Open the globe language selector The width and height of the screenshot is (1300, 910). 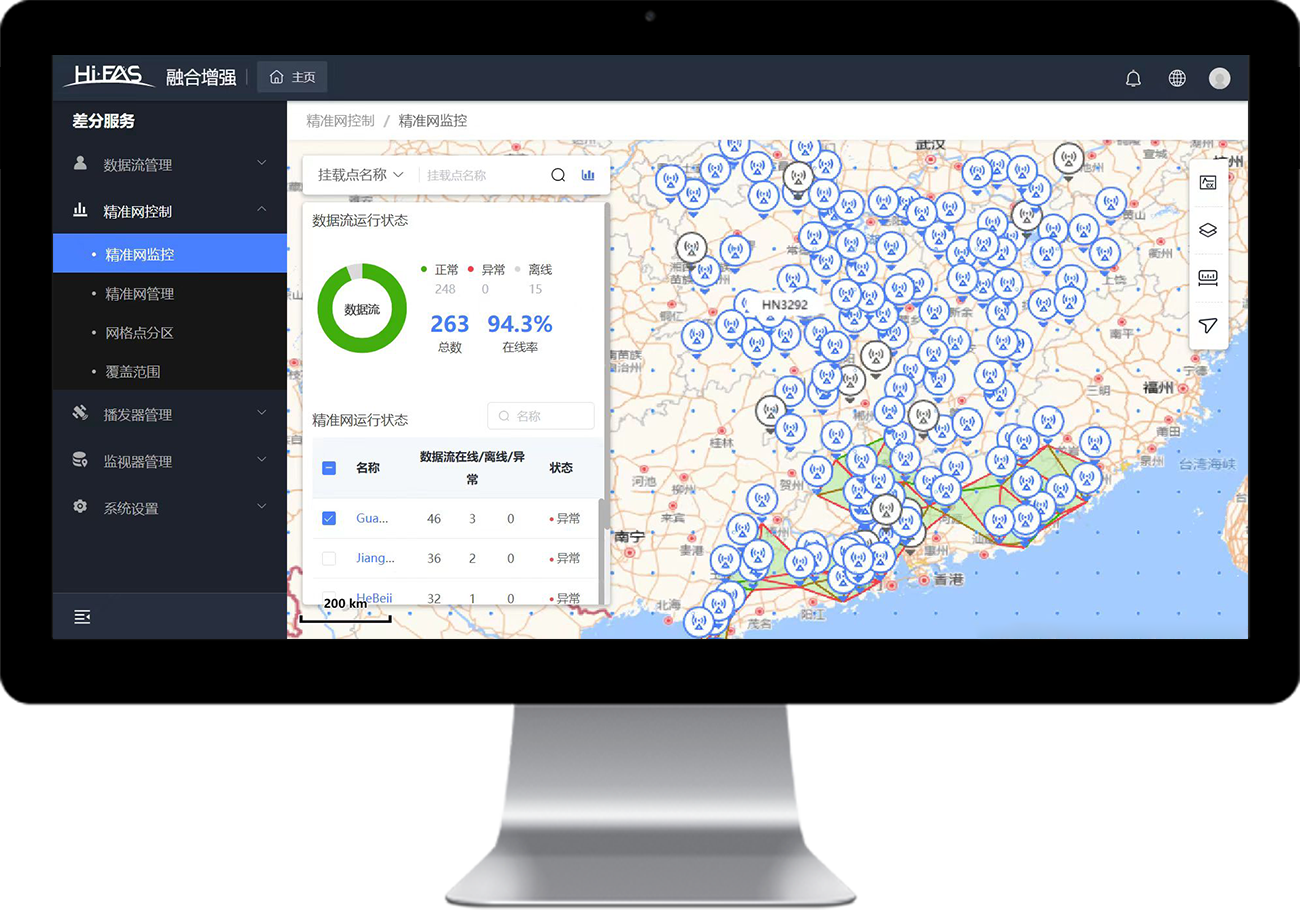pos(1177,78)
